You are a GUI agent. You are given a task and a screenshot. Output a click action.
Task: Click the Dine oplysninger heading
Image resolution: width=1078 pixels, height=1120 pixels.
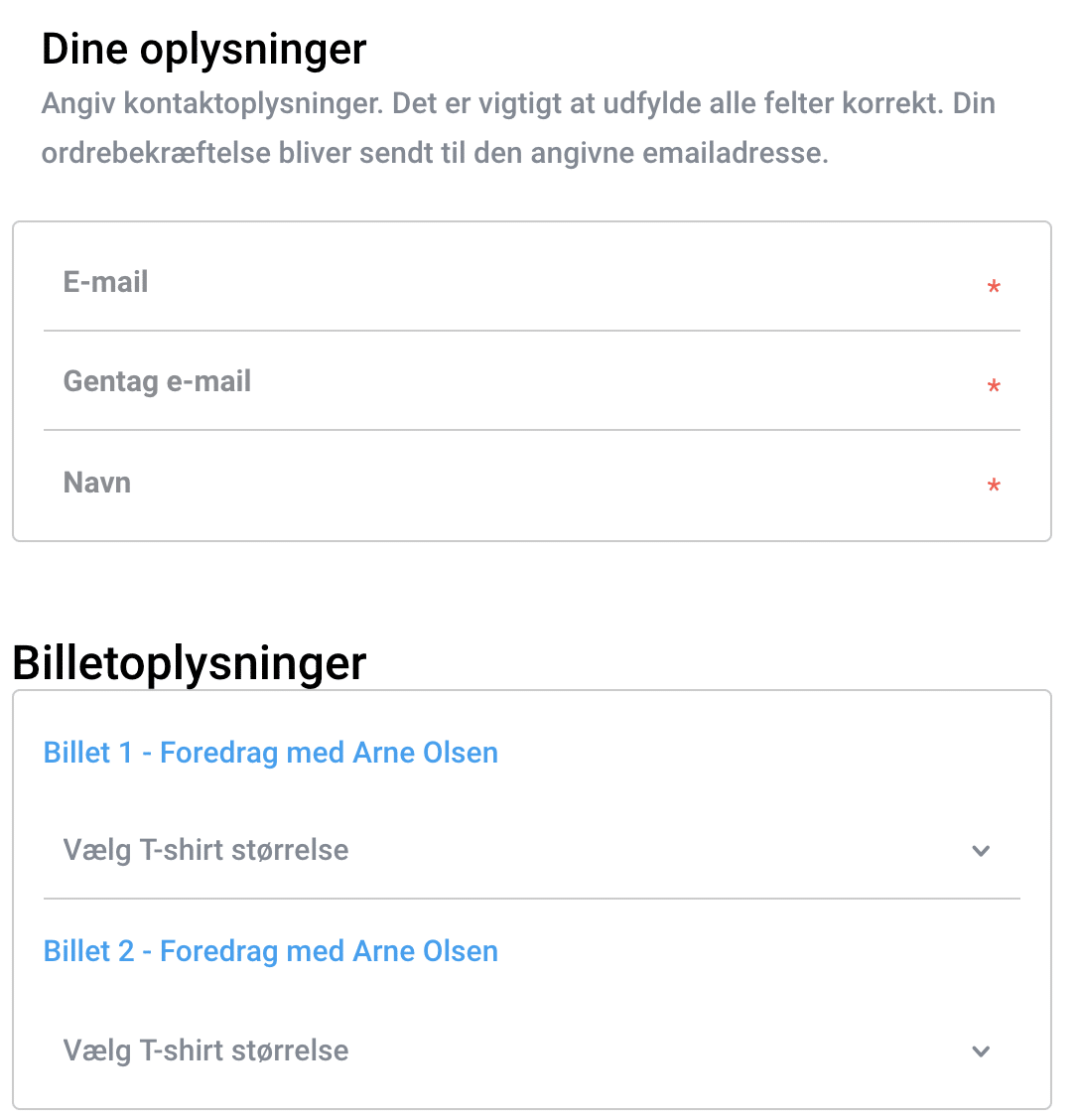(203, 50)
